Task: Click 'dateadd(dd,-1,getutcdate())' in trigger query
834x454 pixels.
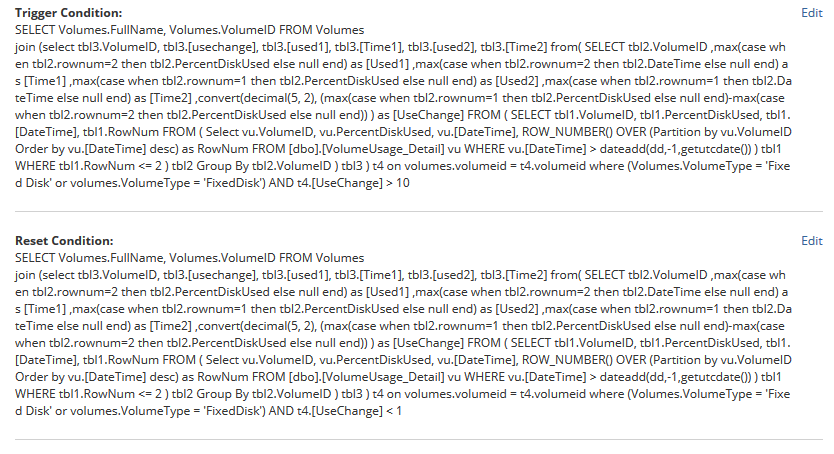Action: click(x=675, y=149)
